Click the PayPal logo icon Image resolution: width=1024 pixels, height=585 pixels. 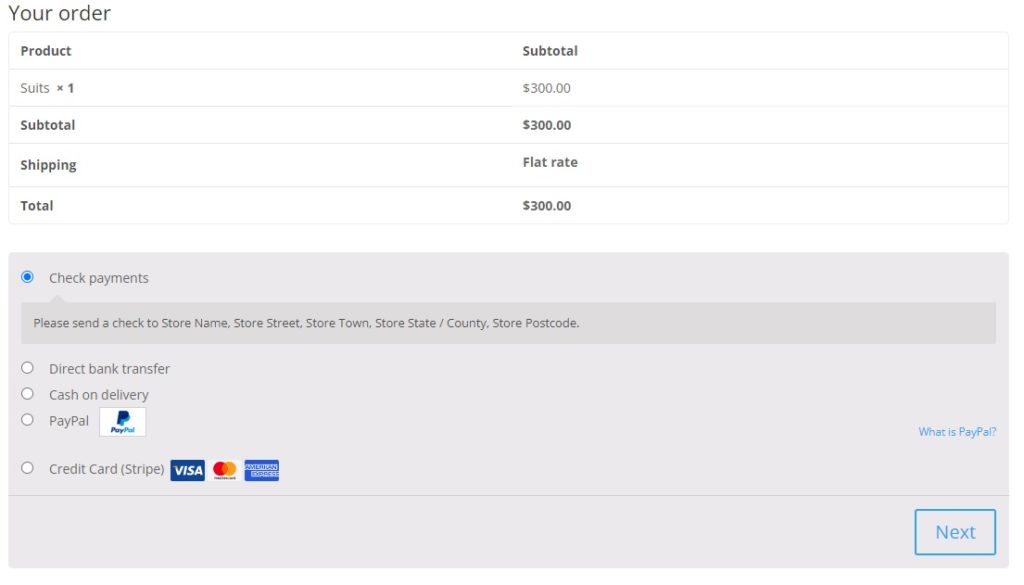[x=122, y=422]
